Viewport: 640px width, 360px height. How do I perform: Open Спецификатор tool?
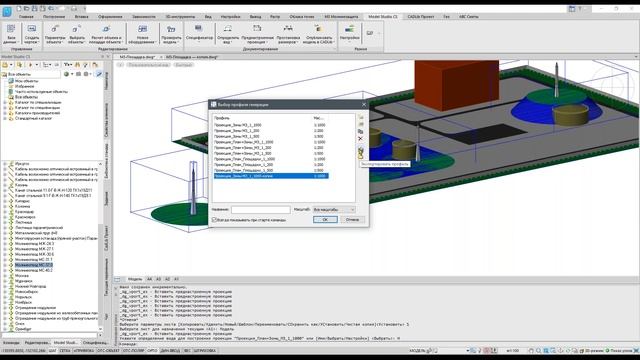(199, 33)
